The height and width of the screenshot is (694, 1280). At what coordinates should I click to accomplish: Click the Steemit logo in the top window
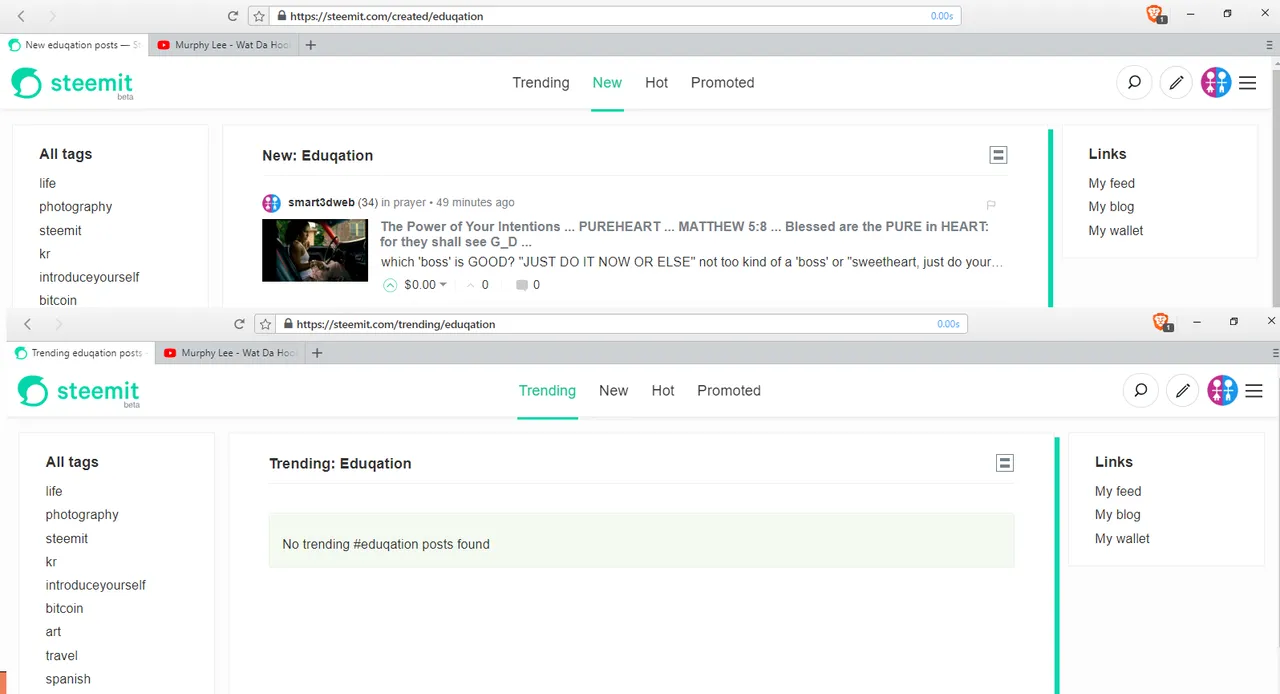(72, 84)
